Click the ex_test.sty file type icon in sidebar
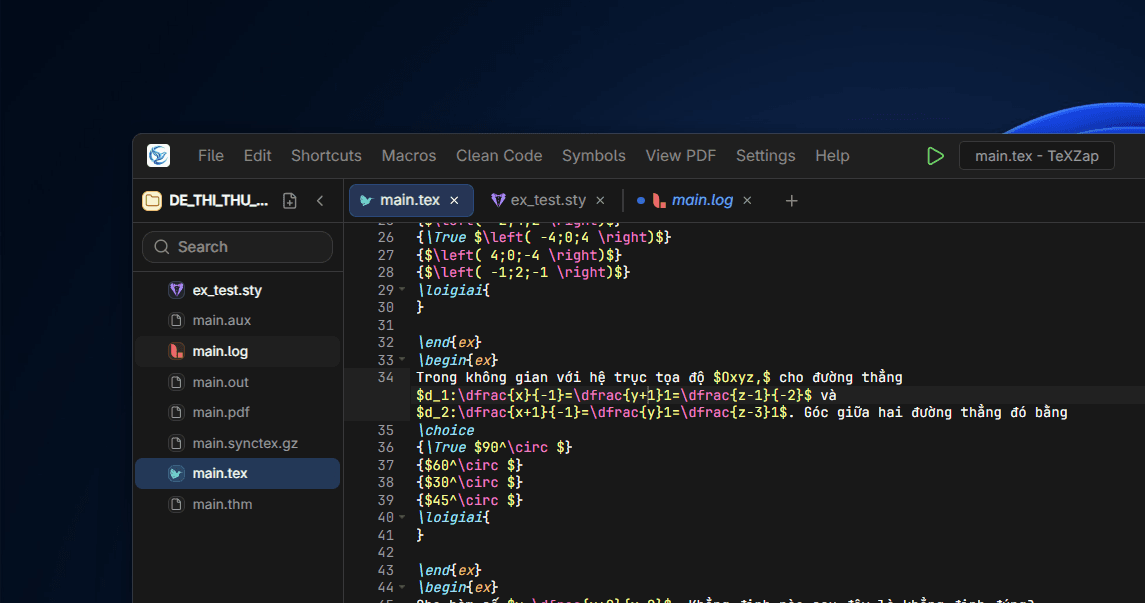 (176, 290)
